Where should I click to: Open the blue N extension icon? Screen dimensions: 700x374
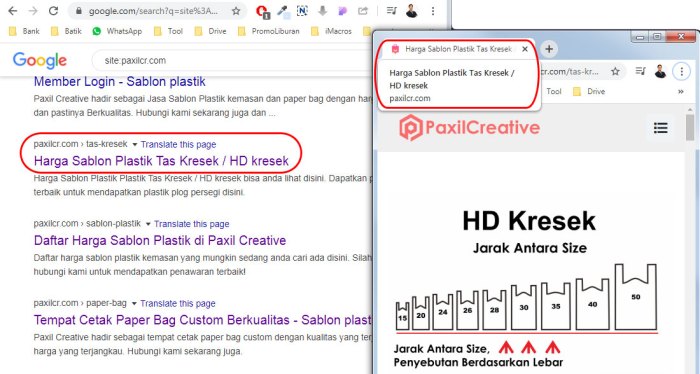[302, 11]
